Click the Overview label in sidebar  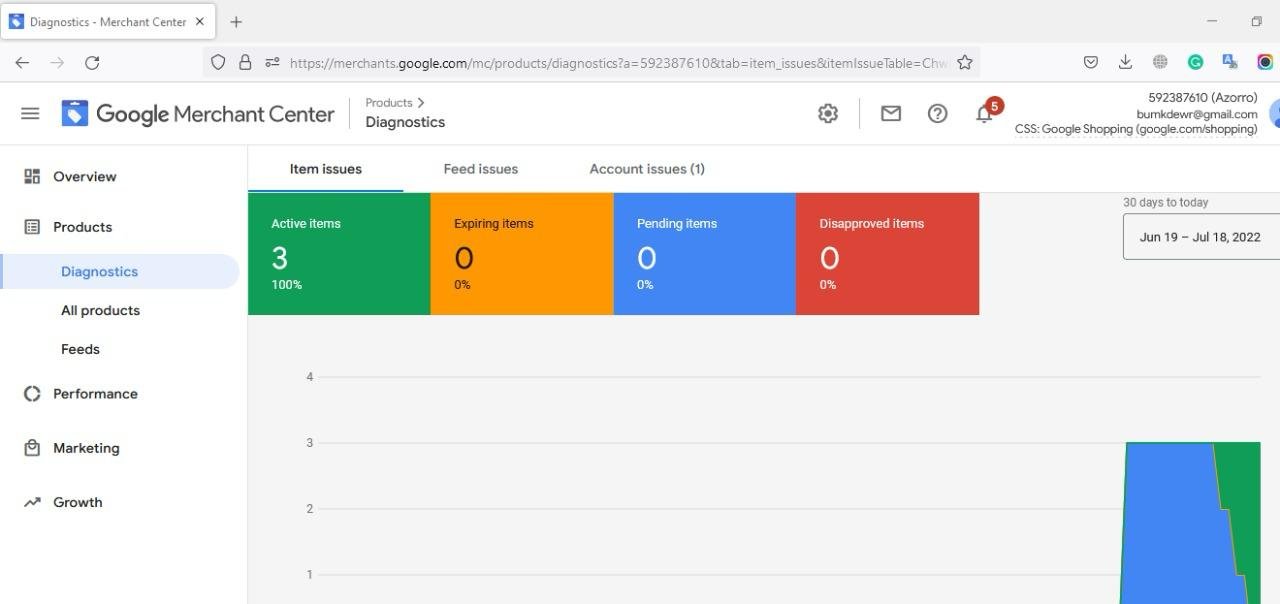coord(85,176)
